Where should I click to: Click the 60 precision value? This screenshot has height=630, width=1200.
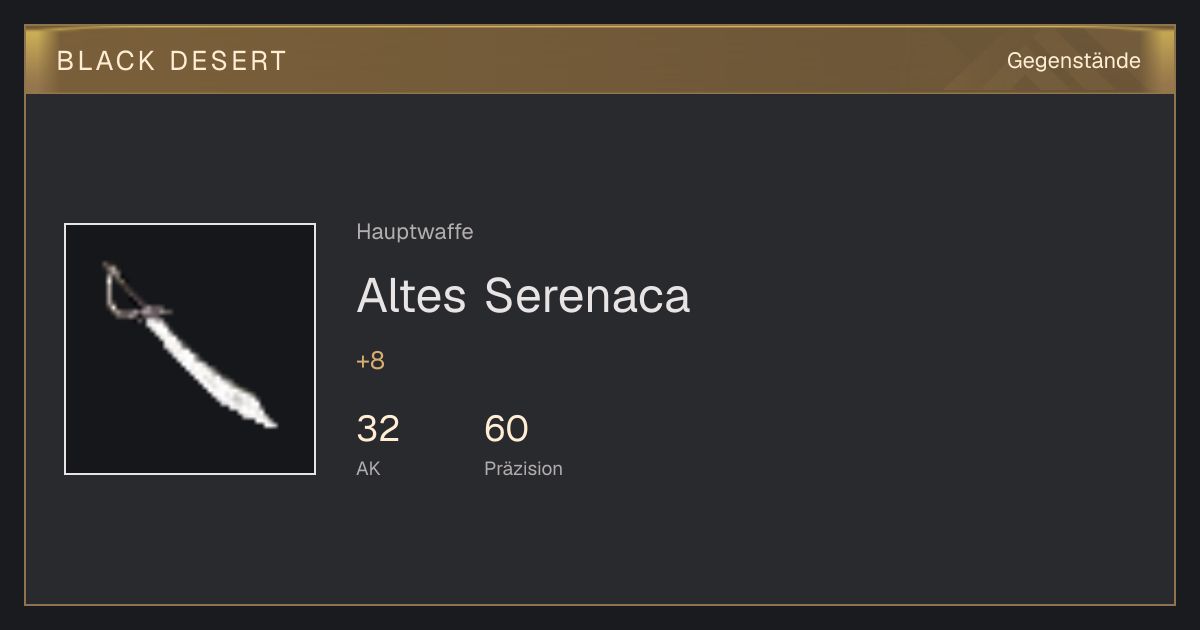[506, 429]
